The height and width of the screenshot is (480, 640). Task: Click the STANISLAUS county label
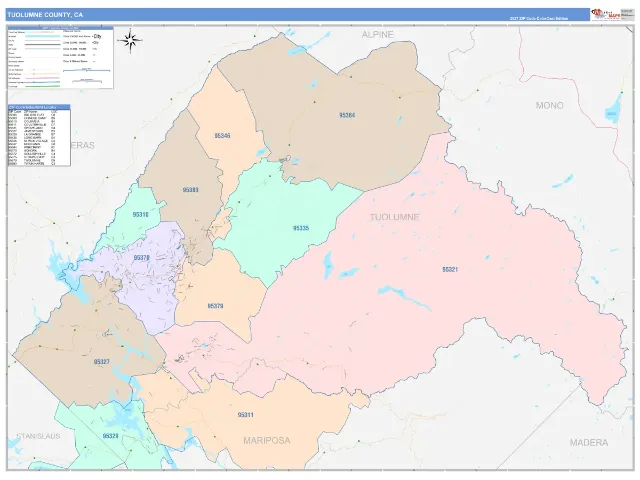[38, 436]
